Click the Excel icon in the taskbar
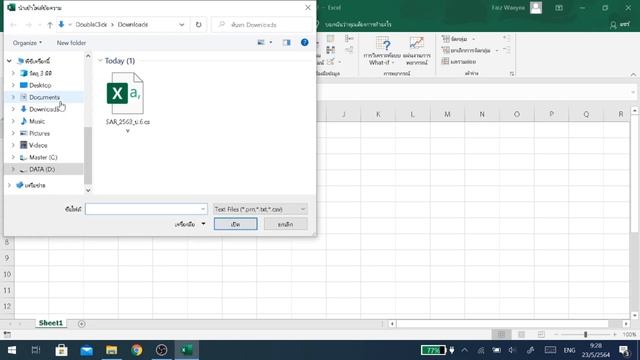Viewport: 640px width, 360px height. (x=187, y=350)
